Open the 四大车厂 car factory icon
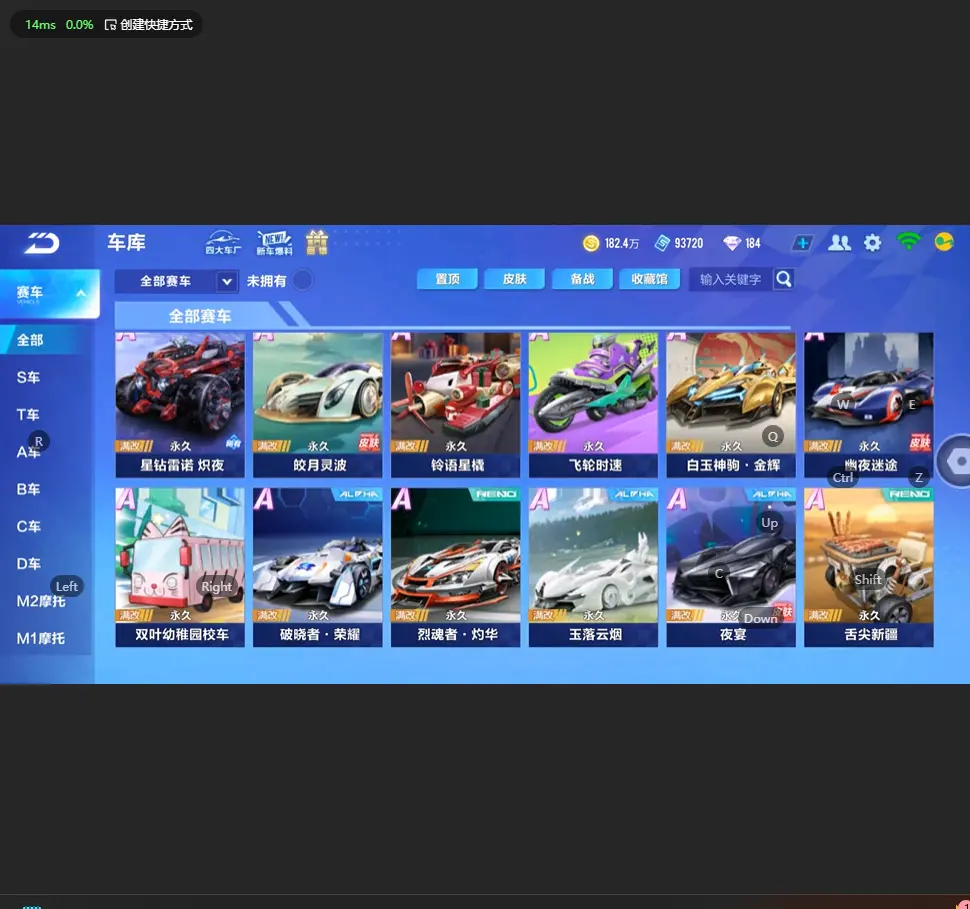The height and width of the screenshot is (909, 970). pos(223,243)
